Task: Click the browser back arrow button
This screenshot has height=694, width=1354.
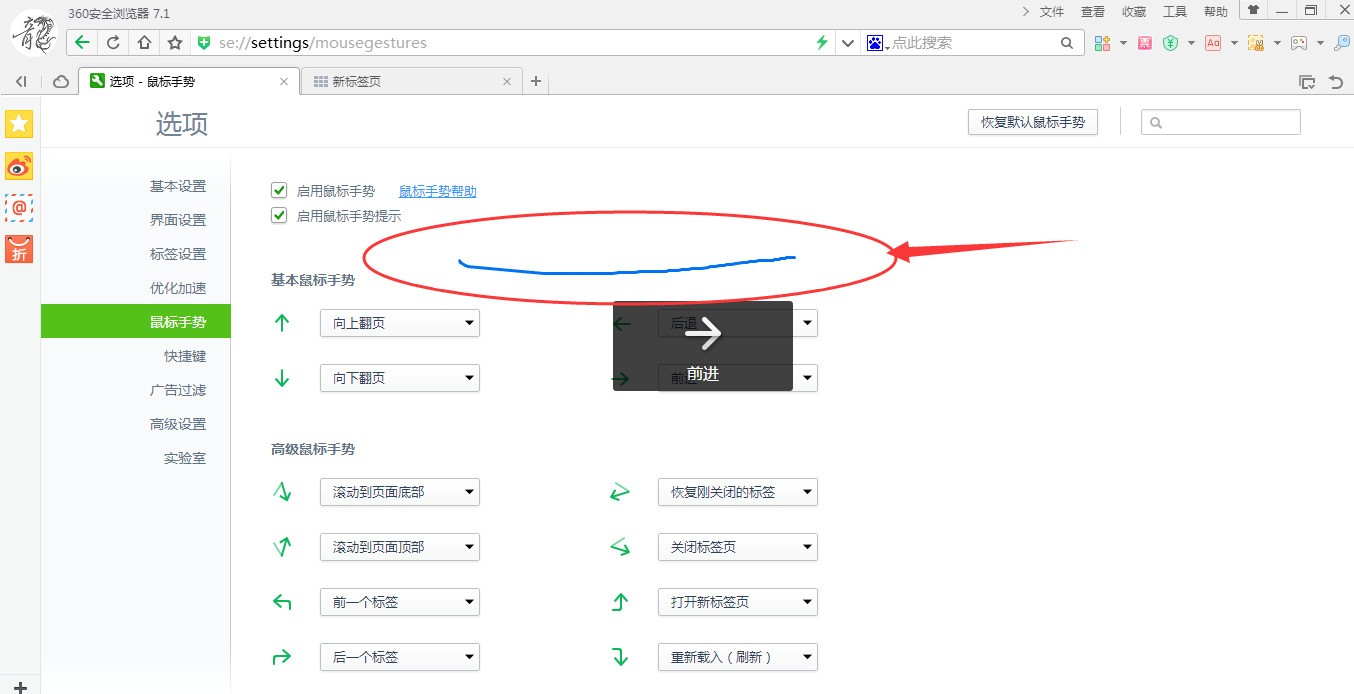Action: (x=82, y=43)
